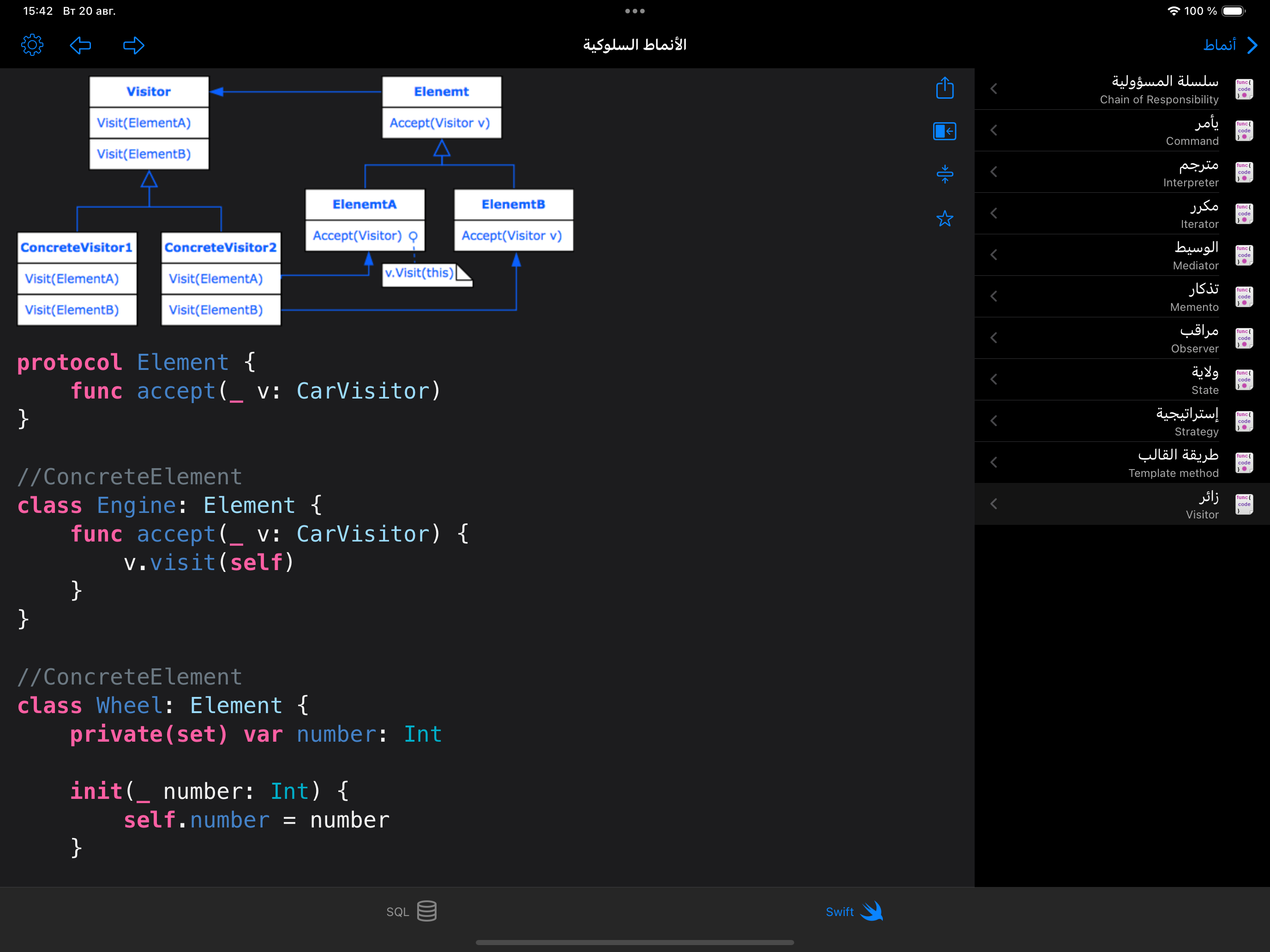
Task: Expand the Interpreter row chevron
Action: click(x=994, y=172)
